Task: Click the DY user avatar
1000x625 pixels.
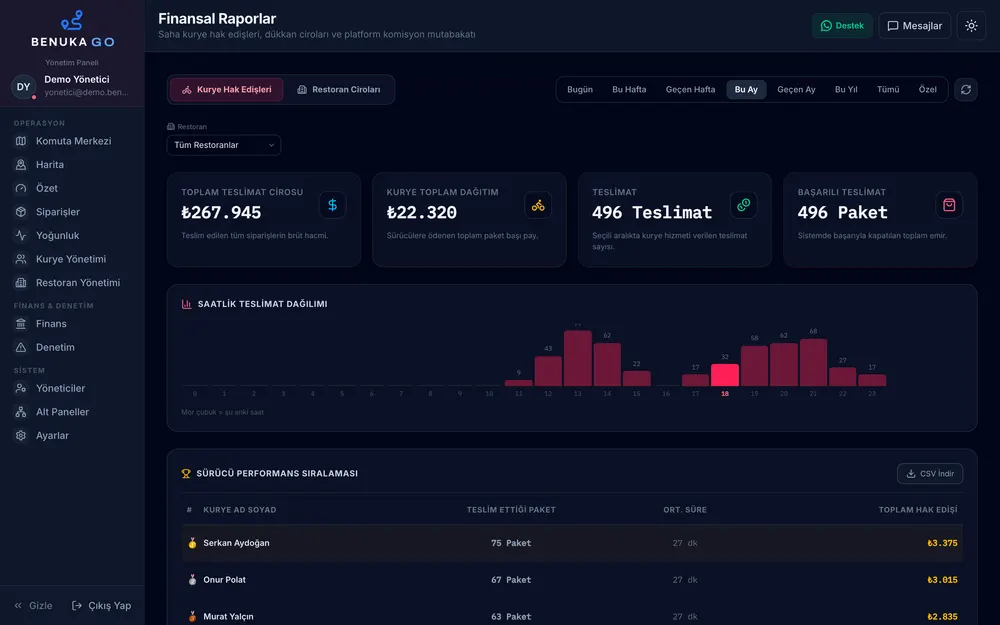Action: [x=24, y=87]
